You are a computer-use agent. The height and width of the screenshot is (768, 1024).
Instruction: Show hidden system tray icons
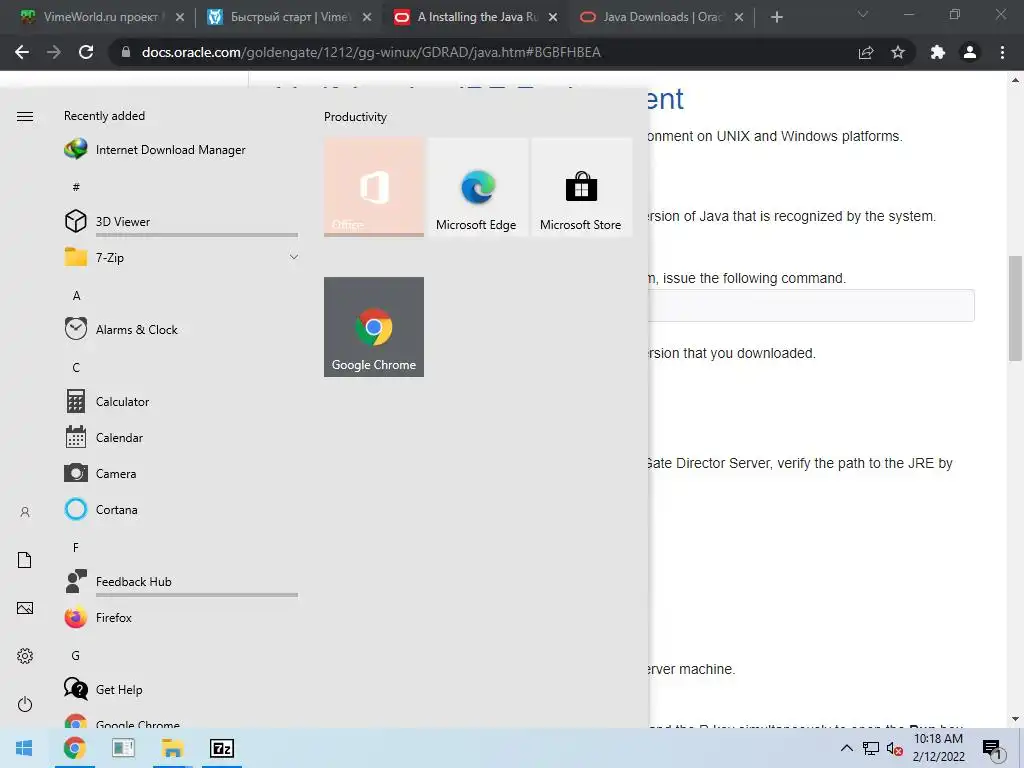[x=846, y=748]
